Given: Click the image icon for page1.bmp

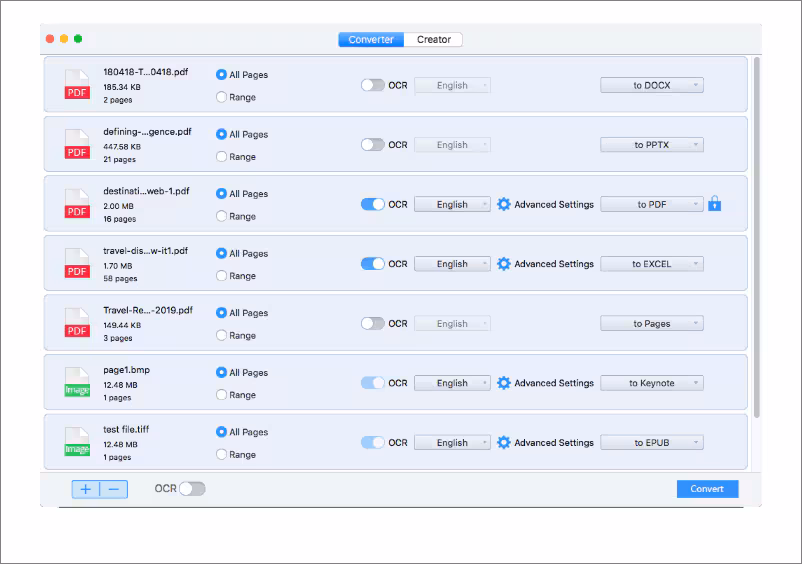Looking at the screenshot, I should click(77, 383).
